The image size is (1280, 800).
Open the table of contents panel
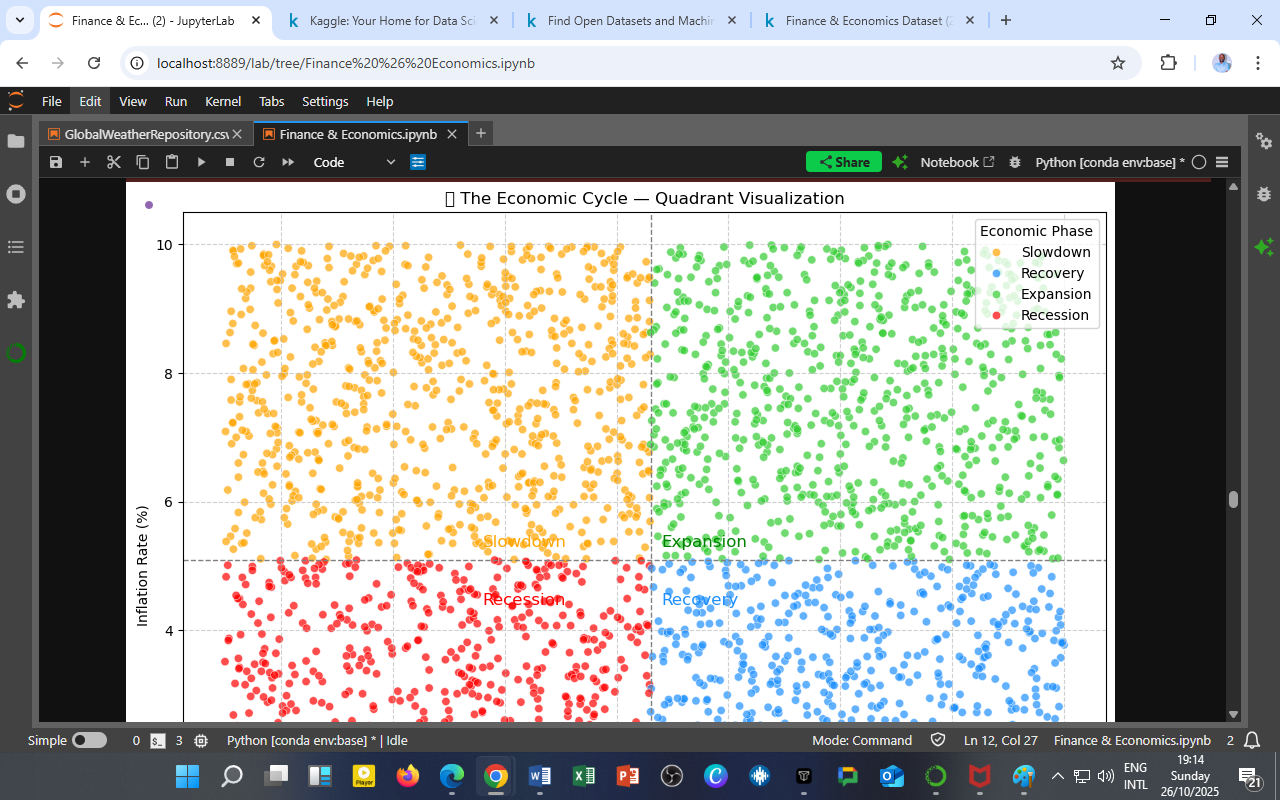[16, 247]
